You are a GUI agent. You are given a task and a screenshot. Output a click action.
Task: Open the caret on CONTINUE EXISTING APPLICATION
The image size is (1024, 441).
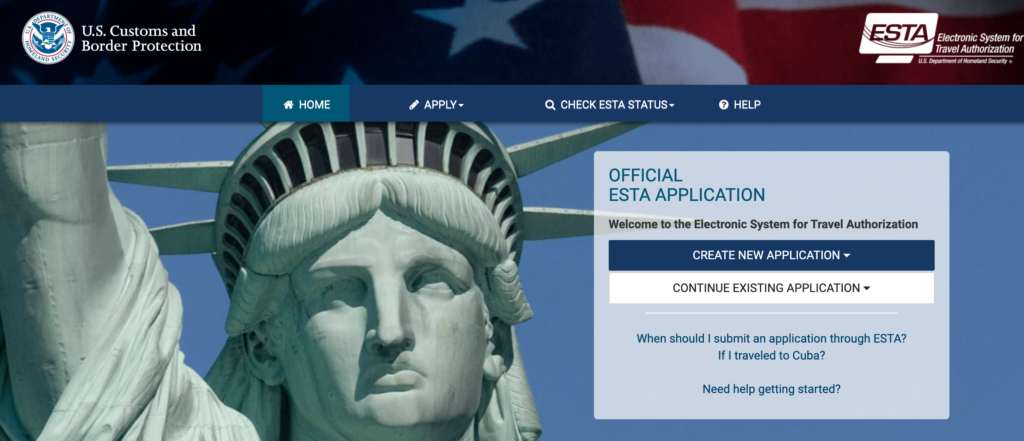[x=867, y=289]
